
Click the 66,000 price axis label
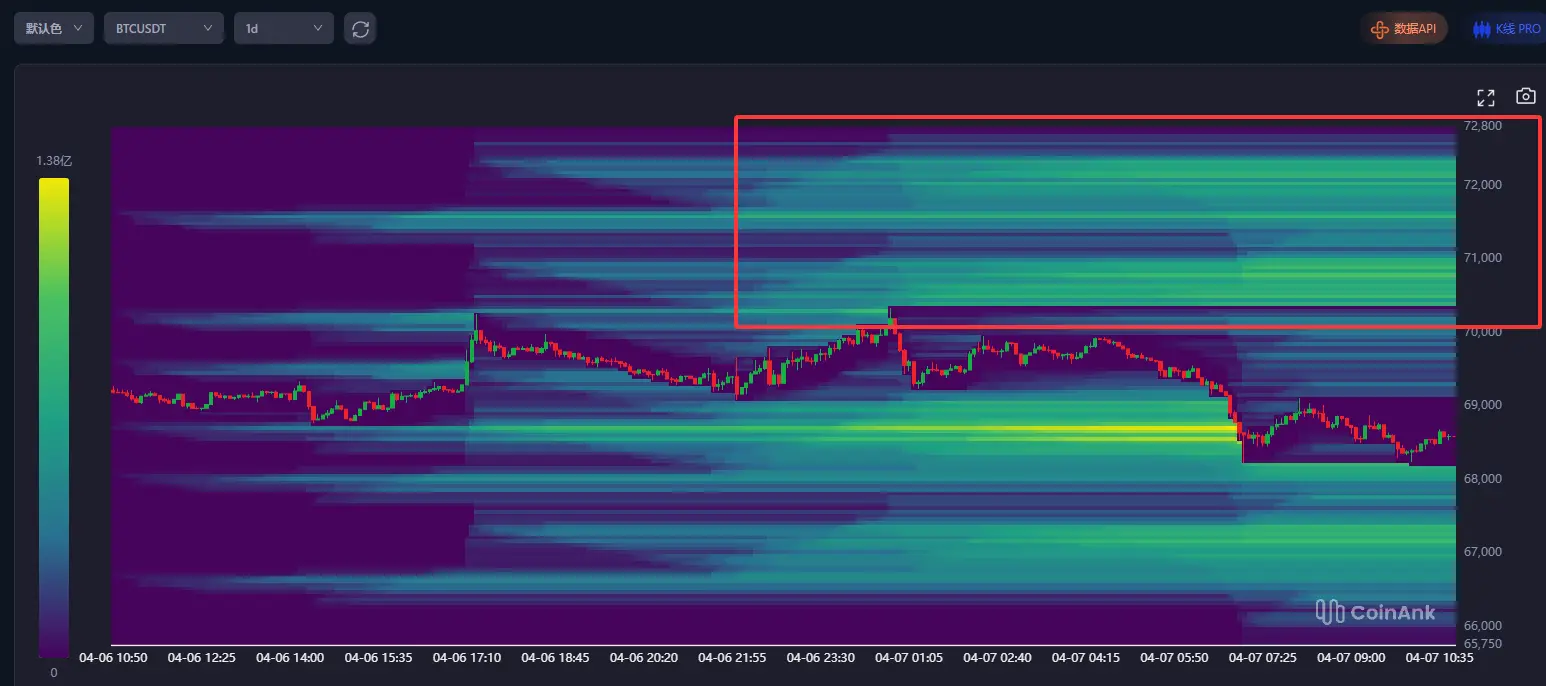click(x=1482, y=626)
